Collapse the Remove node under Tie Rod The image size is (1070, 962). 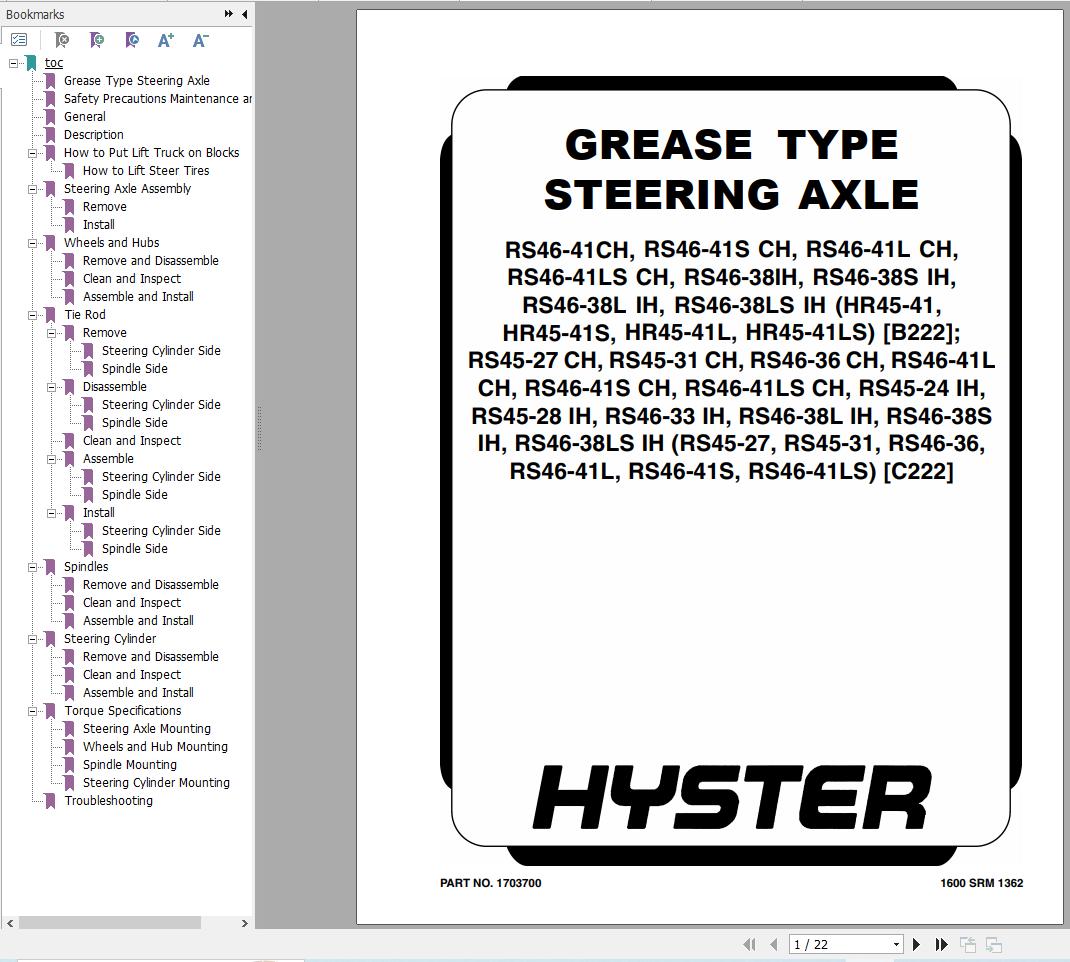tap(51, 333)
